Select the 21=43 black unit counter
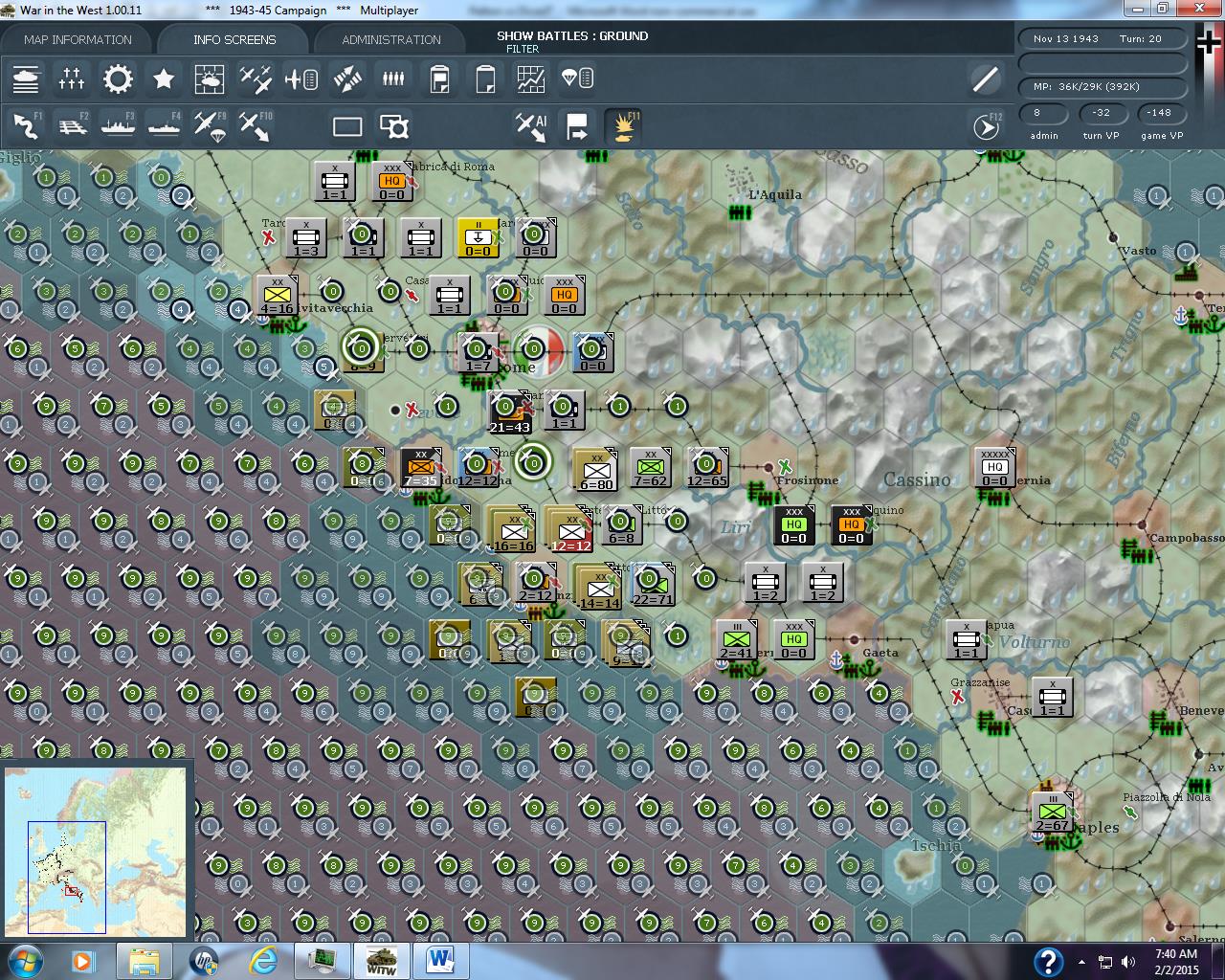The image size is (1225, 980). click(x=509, y=412)
